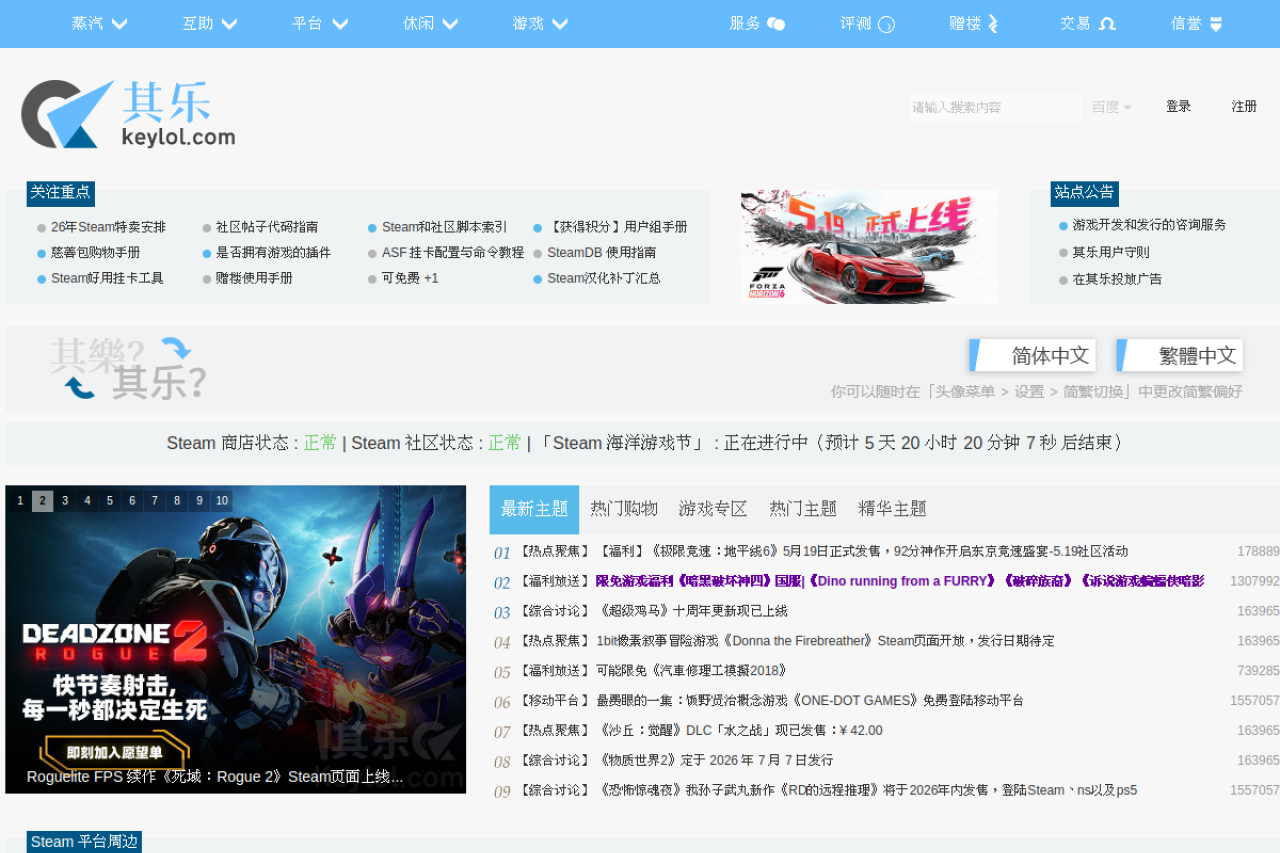1280x853 pixels.
Task: Open the 服务 chat bubble icon
Action: point(776,24)
